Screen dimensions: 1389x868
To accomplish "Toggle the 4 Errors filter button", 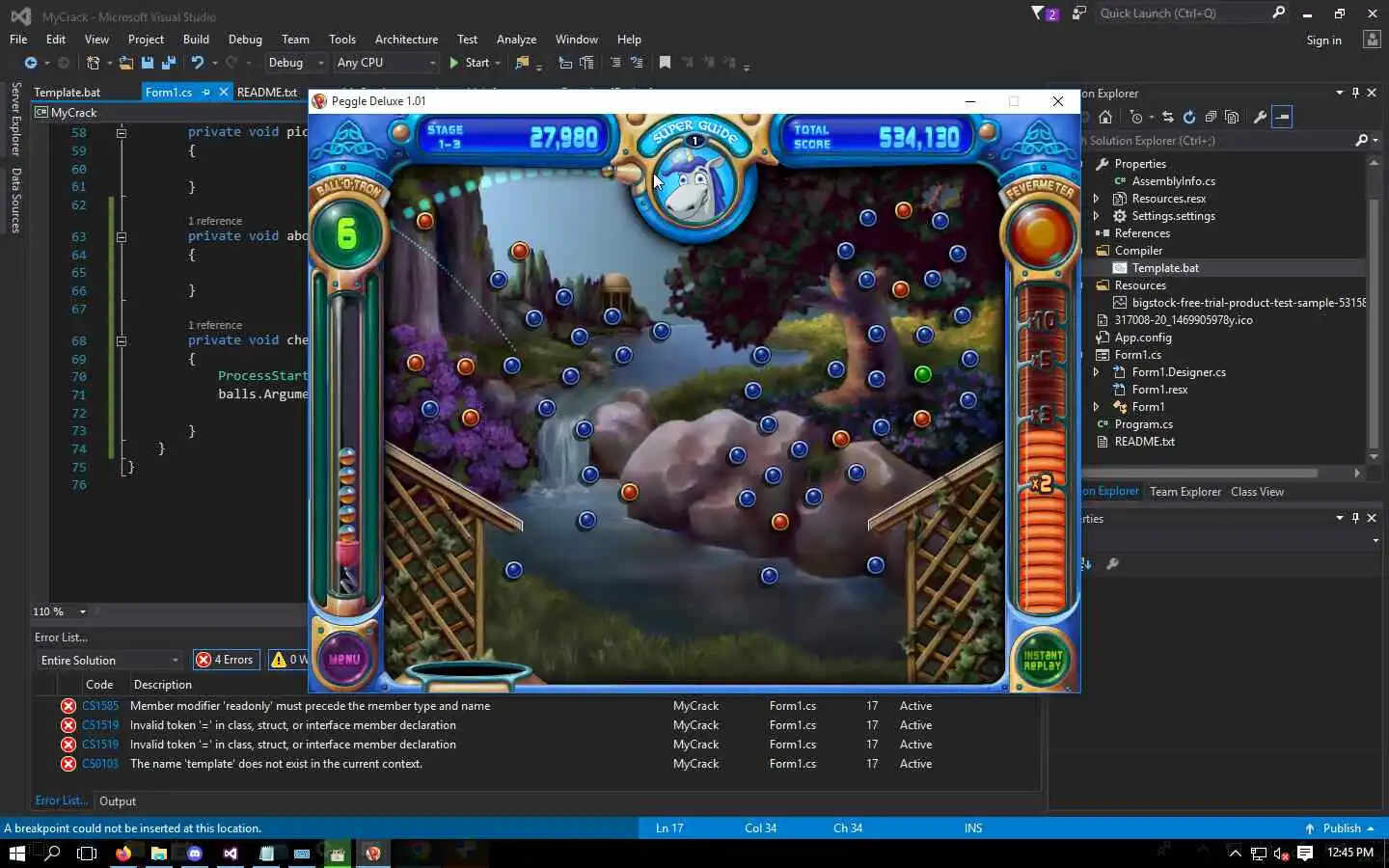I will (226, 660).
